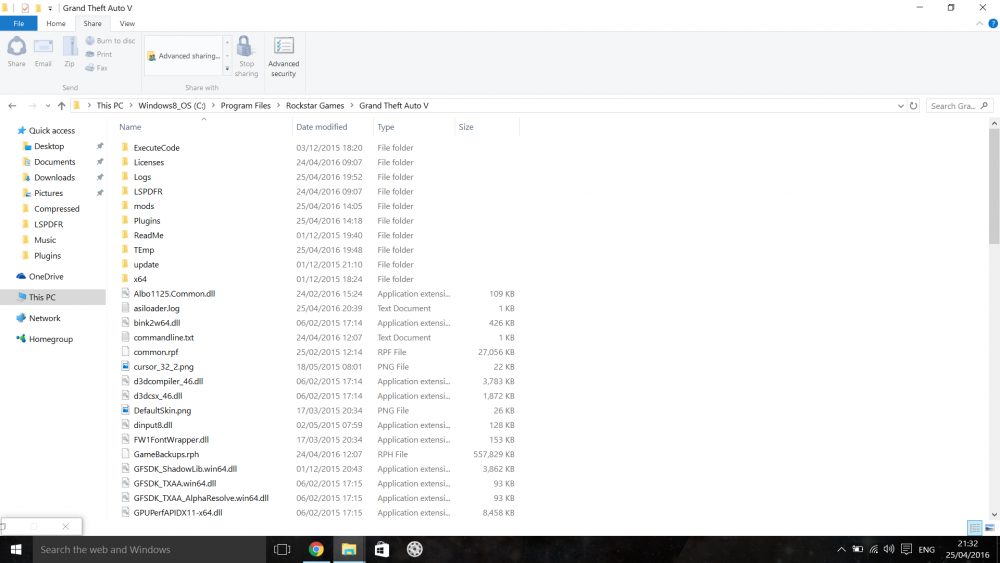Select Advanced sharing option

point(184,56)
